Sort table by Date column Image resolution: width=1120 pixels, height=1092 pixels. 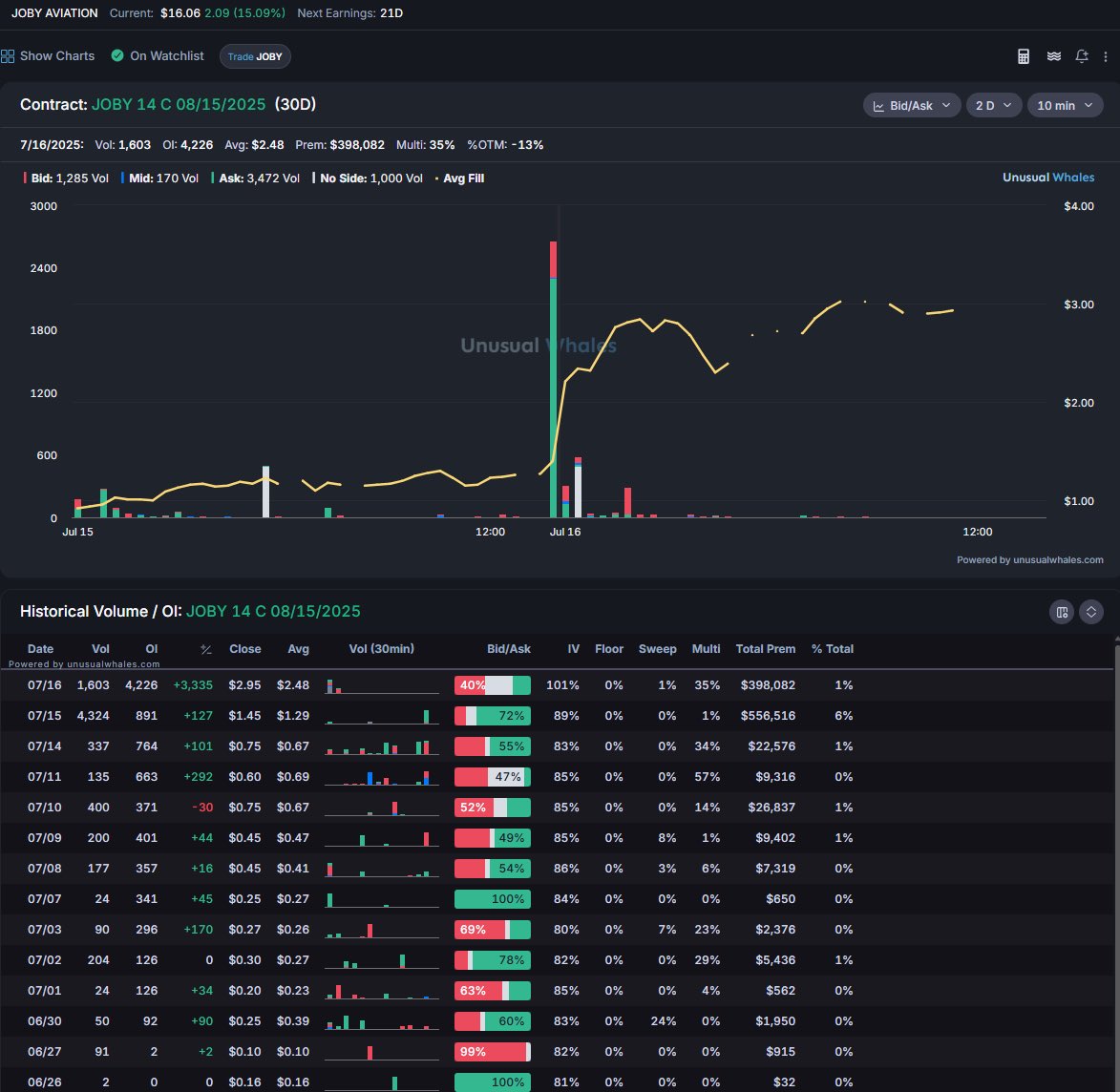pos(41,648)
